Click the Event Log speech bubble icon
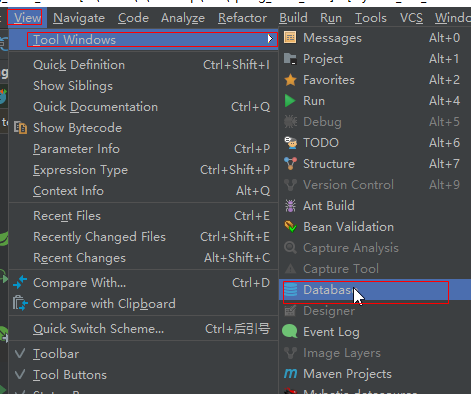The image size is (471, 394). 290,332
